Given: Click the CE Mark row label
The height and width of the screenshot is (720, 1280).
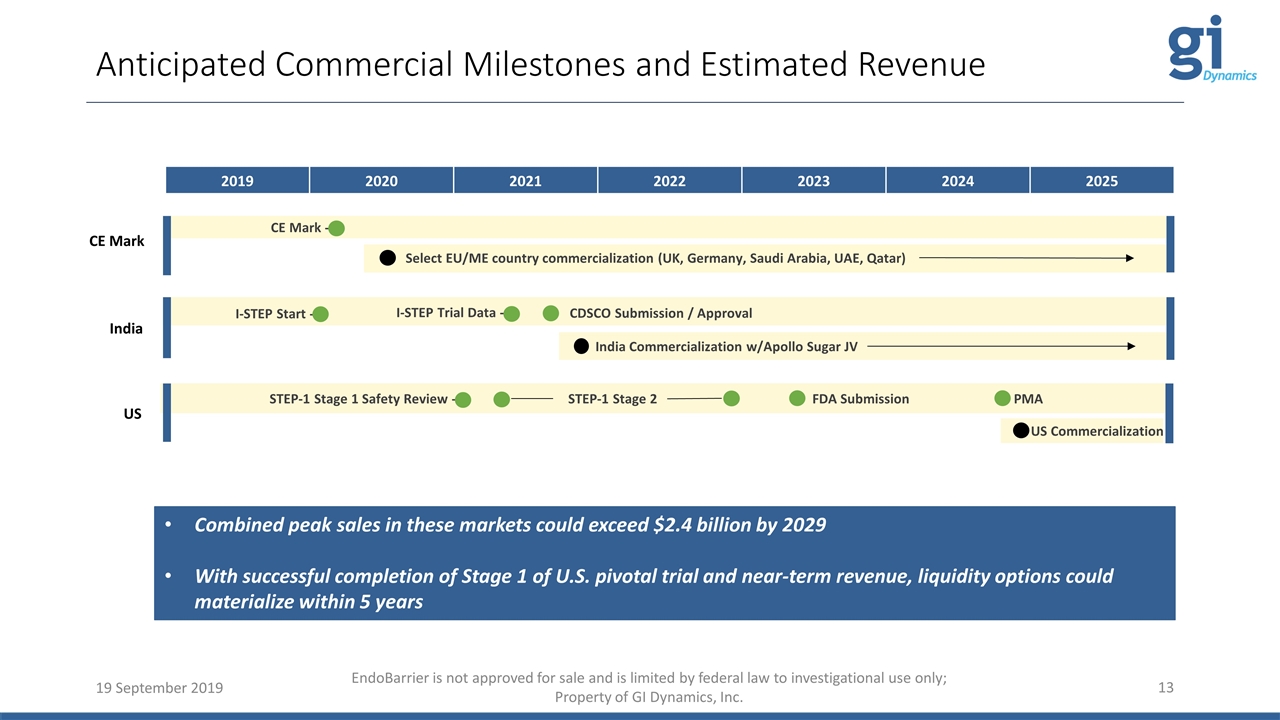Looking at the screenshot, I should pos(117,241).
